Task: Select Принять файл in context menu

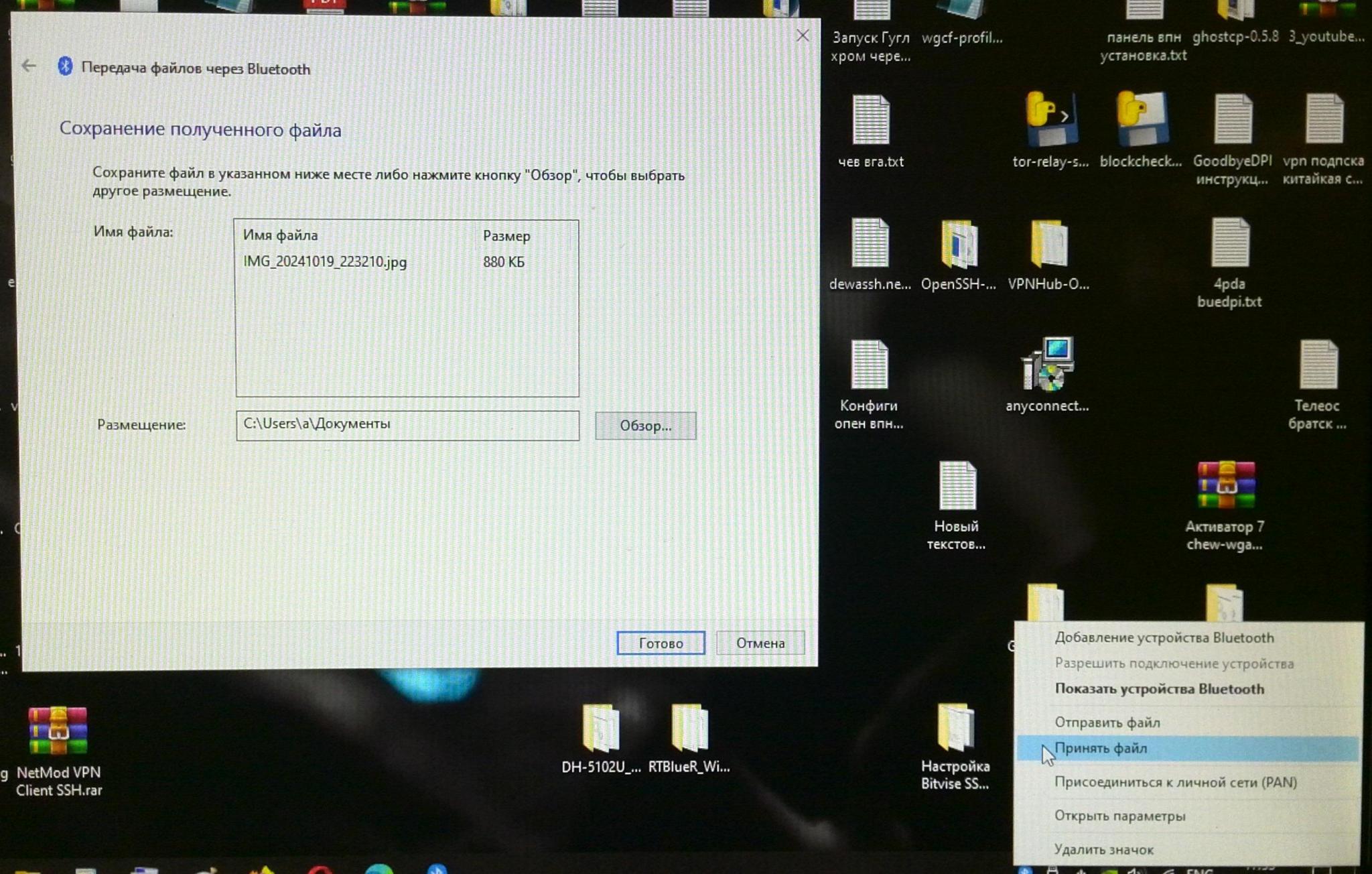Action: click(x=1101, y=749)
